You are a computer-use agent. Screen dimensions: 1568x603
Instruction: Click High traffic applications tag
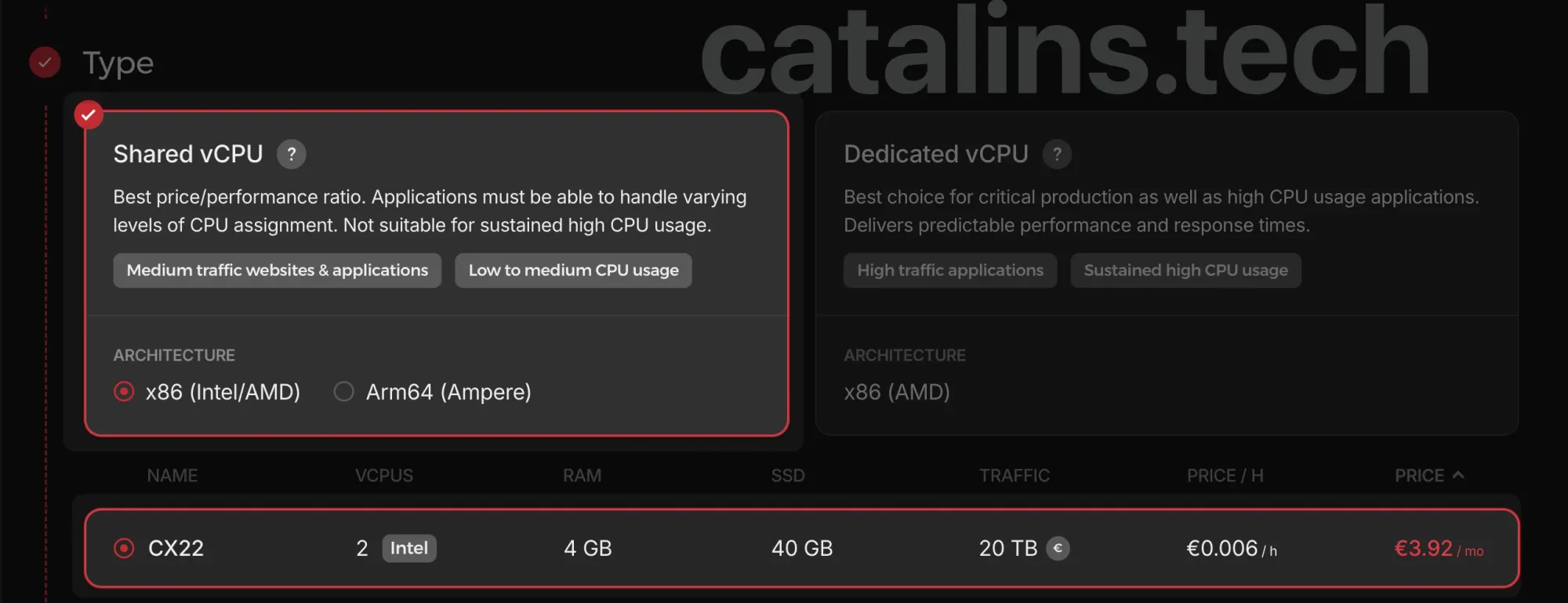click(x=950, y=271)
